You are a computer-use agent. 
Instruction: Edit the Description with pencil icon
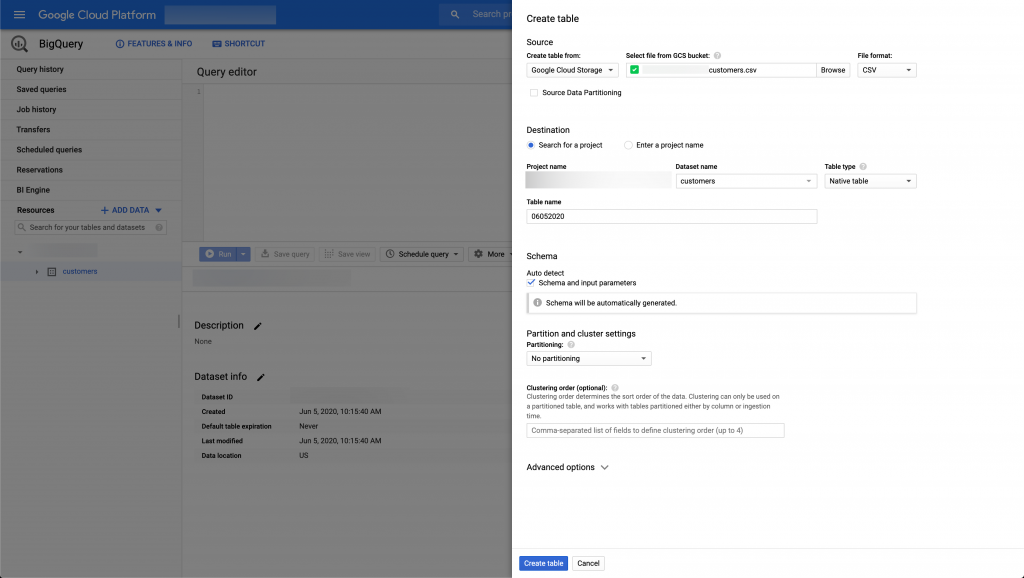tap(258, 326)
